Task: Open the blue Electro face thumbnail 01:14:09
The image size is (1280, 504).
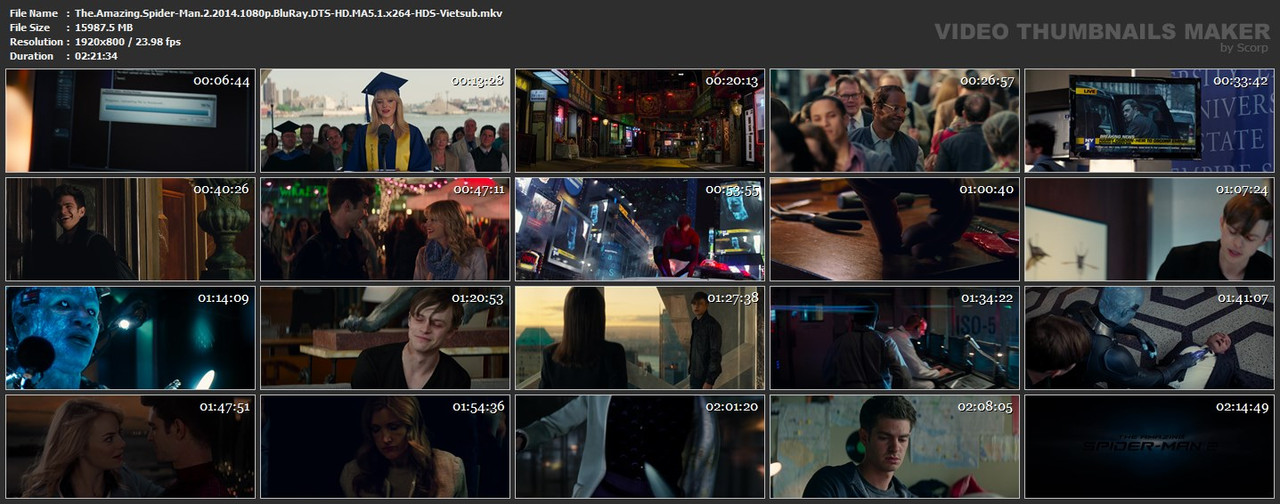Action: pos(130,339)
